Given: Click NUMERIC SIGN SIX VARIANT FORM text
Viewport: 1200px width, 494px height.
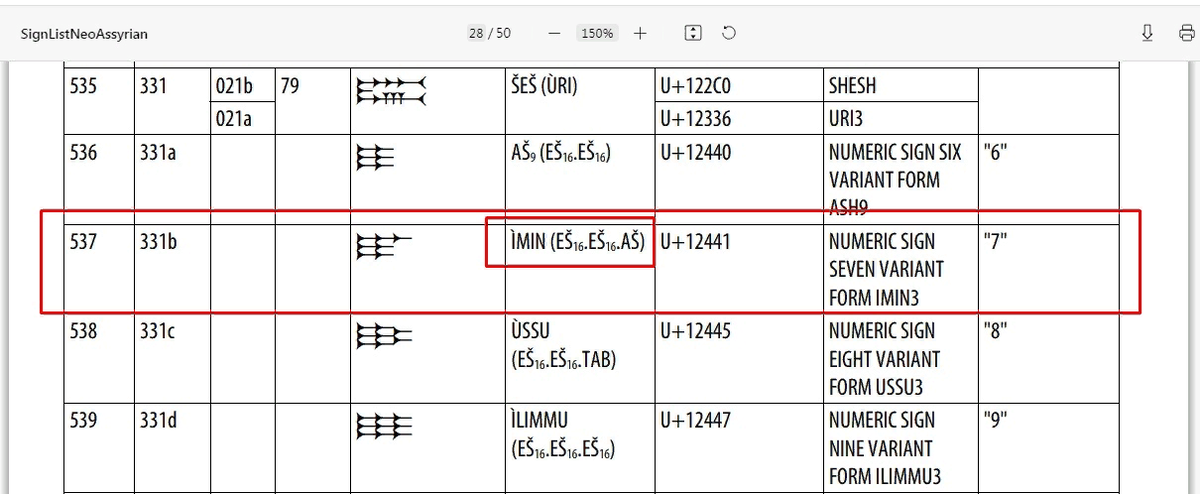Looking at the screenshot, I should 895,167.
